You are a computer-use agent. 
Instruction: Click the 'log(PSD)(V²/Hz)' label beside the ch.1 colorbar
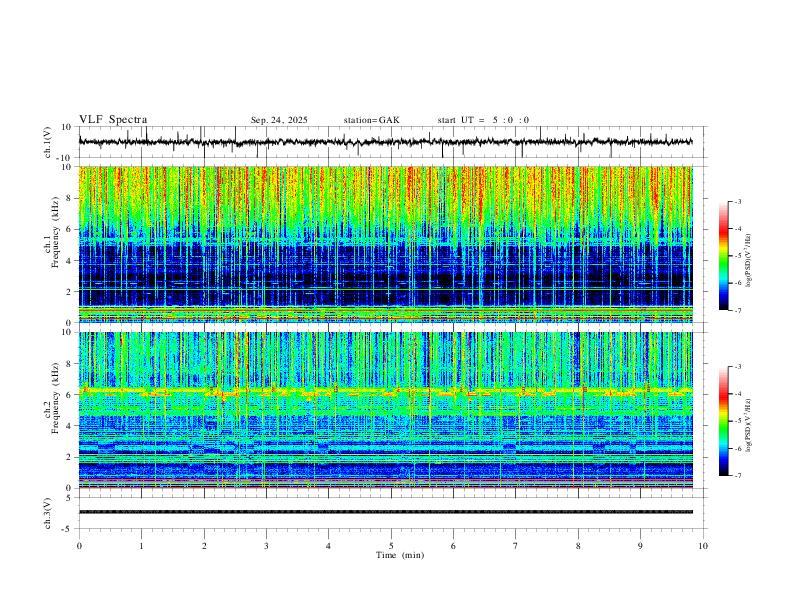pyautogui.click(x=749, y=261)
